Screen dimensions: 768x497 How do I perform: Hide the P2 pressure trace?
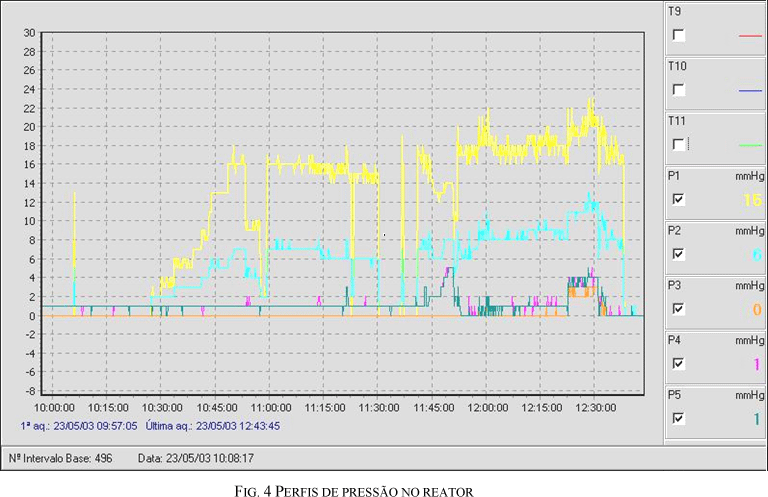[679, 254]
